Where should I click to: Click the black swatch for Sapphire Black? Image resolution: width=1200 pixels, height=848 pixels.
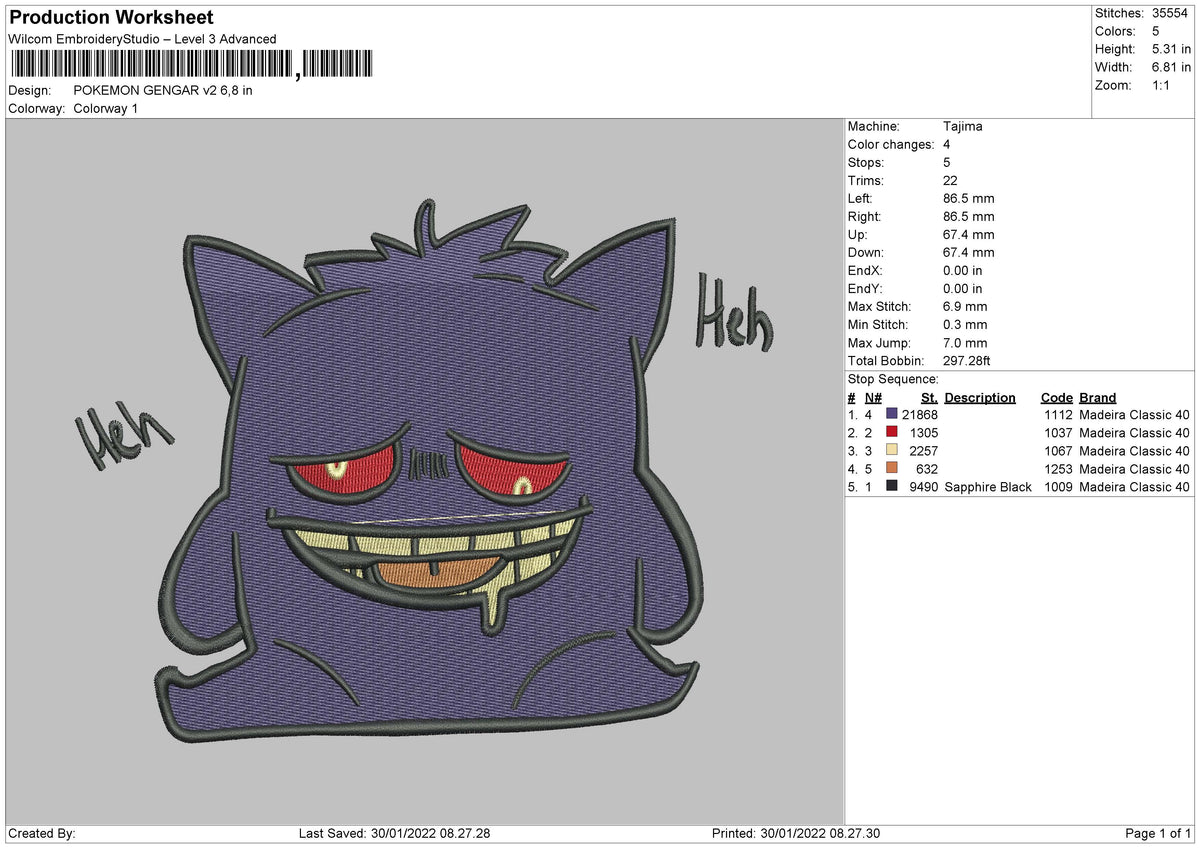892,487
